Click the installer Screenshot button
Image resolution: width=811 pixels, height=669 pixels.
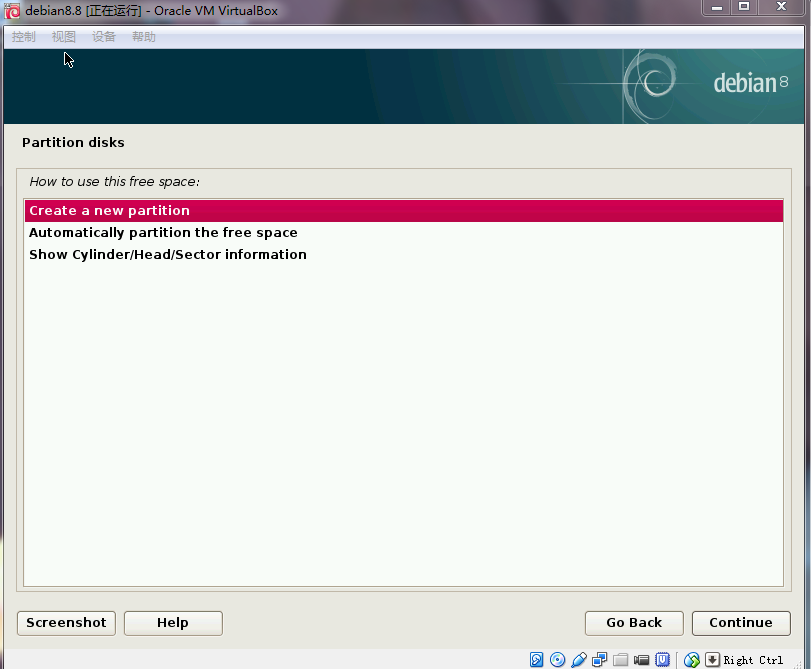point(66,623)
